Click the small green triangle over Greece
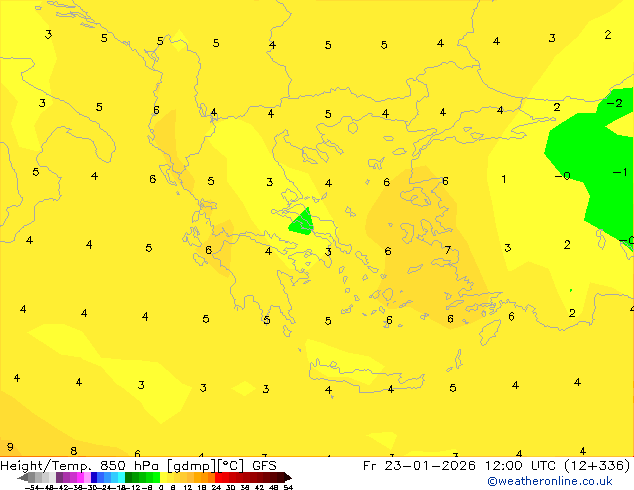Image resolution: width=634 pixels, height=490 pixels. [x=302, y=224]
